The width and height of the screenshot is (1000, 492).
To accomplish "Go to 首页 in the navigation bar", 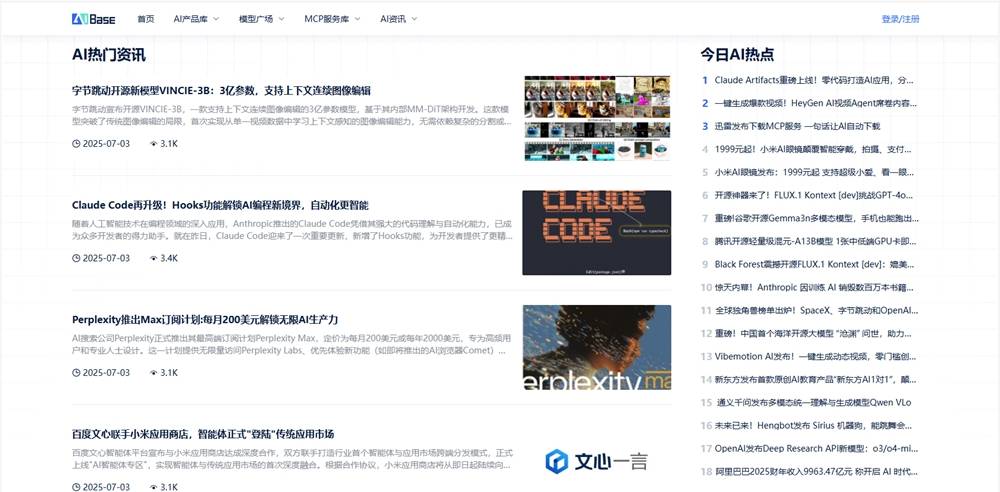I will 146,19.
